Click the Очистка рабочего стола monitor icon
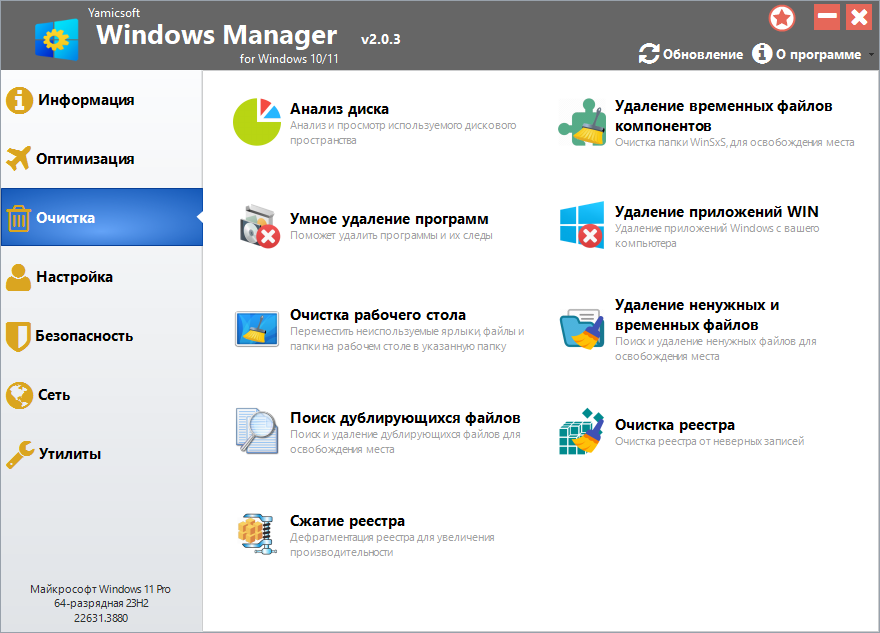The height and width of the screenshot is (633, 880). (257, 329)
